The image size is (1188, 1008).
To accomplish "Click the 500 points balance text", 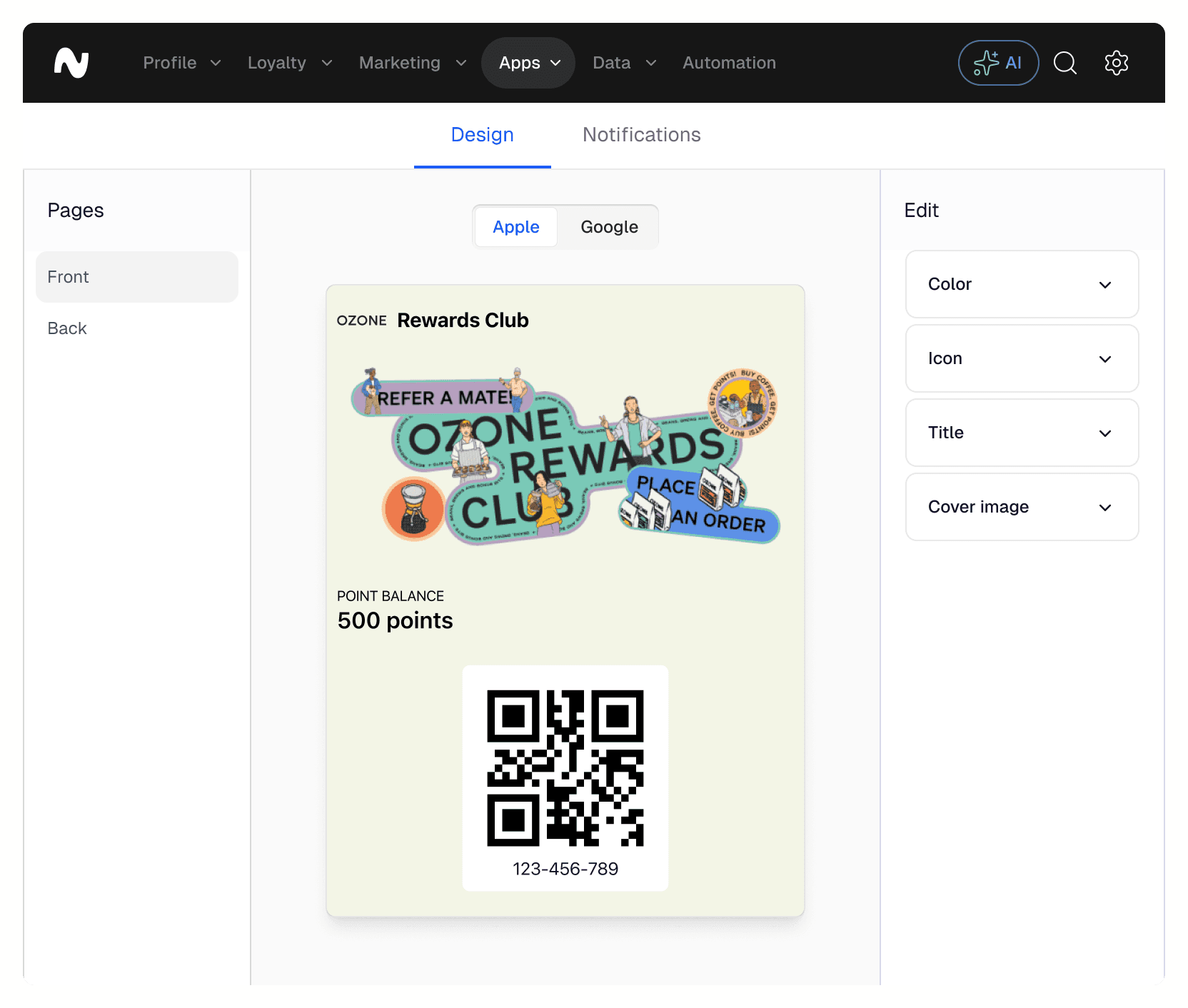I will click(395, 620).
